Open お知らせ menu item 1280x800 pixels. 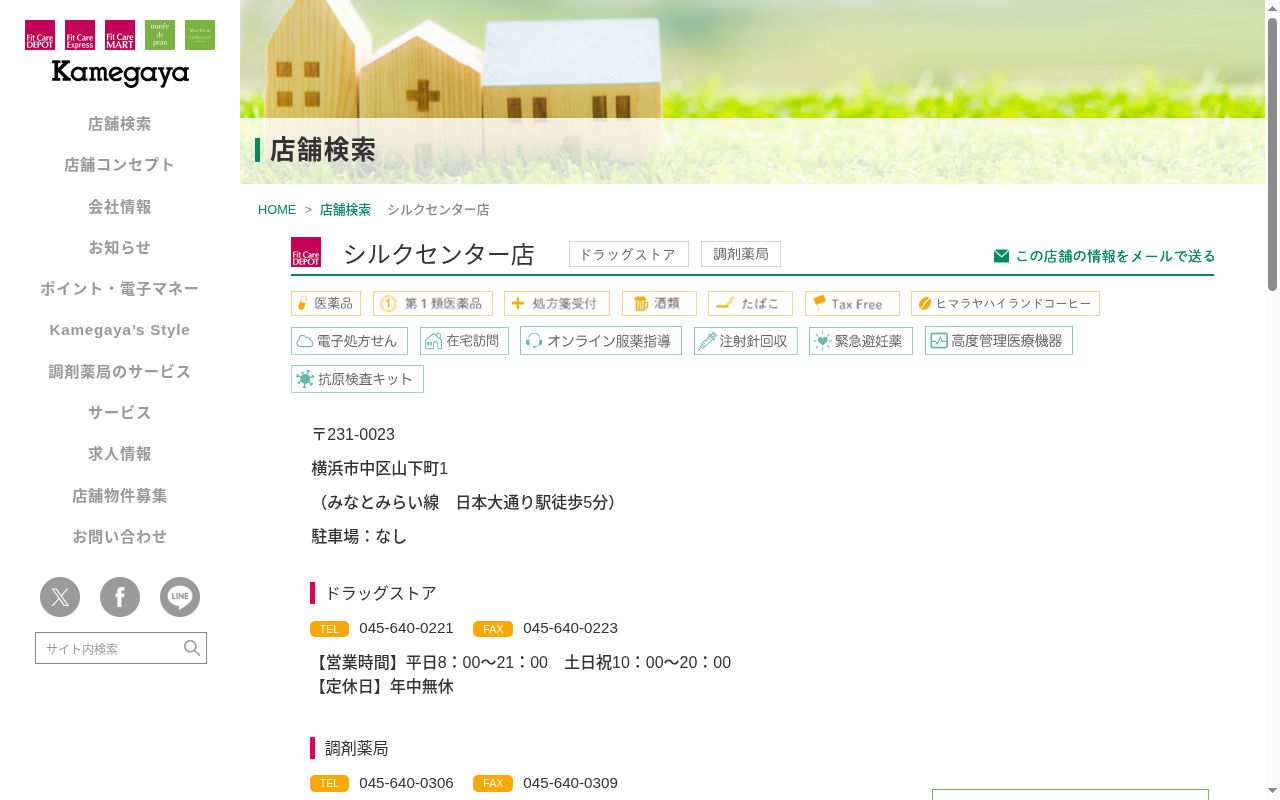pyautogui.click(x=120, y=248)
